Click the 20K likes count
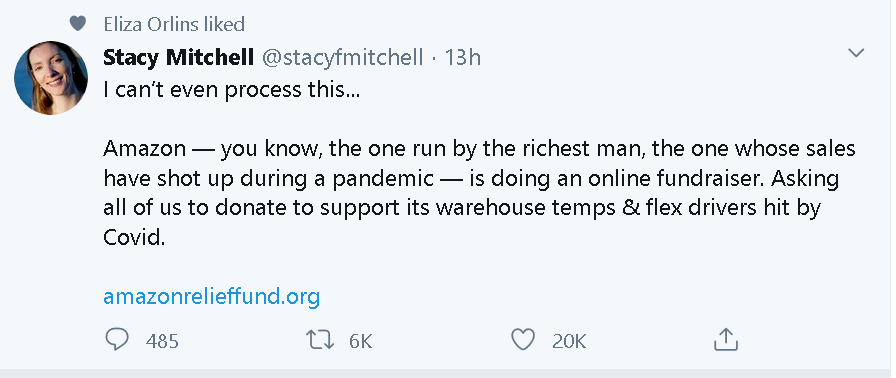This screenshot has width=896, height=378. click(569, 341)
